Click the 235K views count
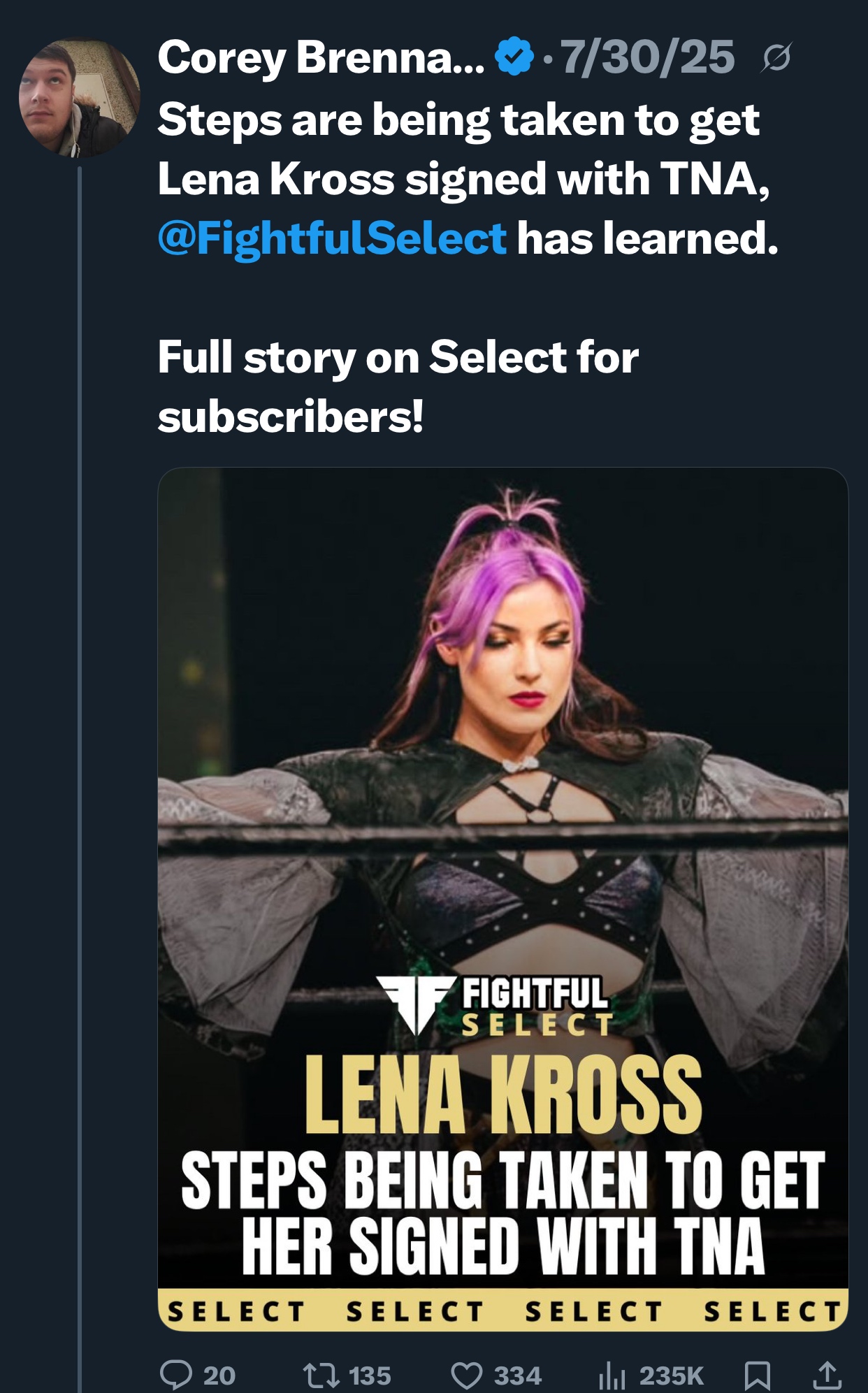This screenshot has height=1393, width=868. tap(671, 1376)
